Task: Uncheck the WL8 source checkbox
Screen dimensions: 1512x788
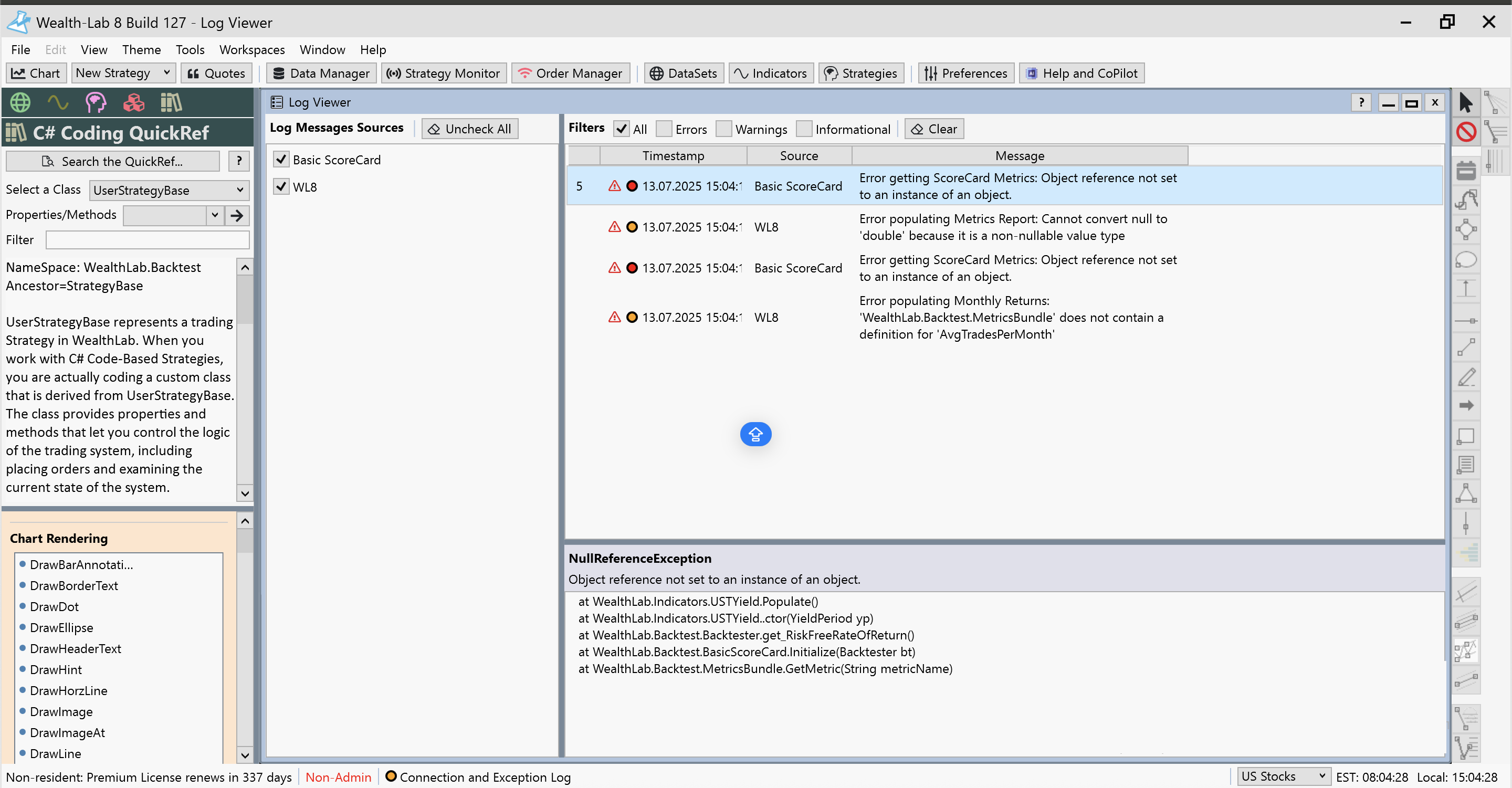Action: pyautogui.click(x=281, y=186)
